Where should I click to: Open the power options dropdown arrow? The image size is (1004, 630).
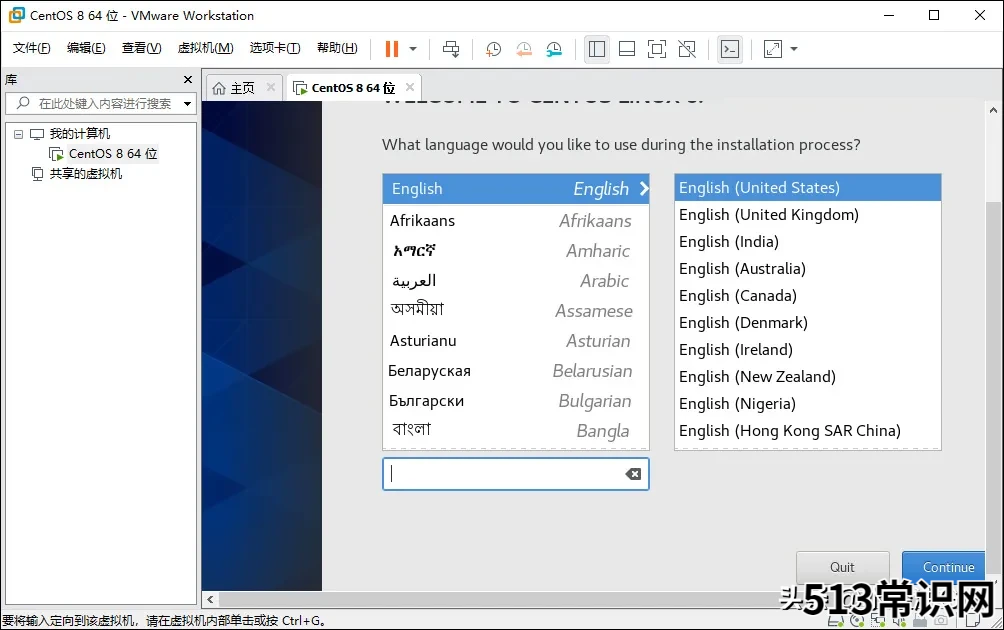(413, 49)
